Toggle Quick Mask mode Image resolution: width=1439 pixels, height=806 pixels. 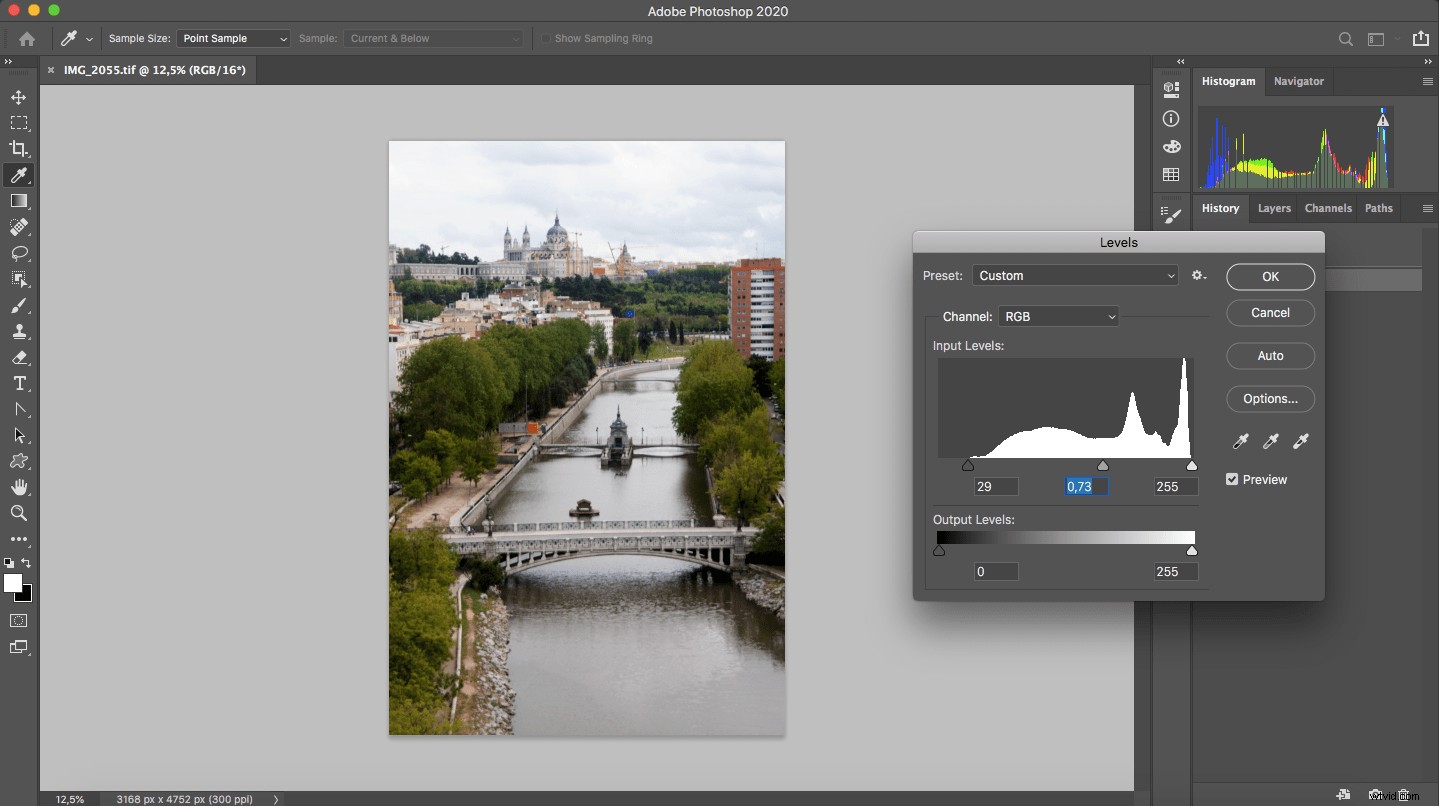point(18,621)
